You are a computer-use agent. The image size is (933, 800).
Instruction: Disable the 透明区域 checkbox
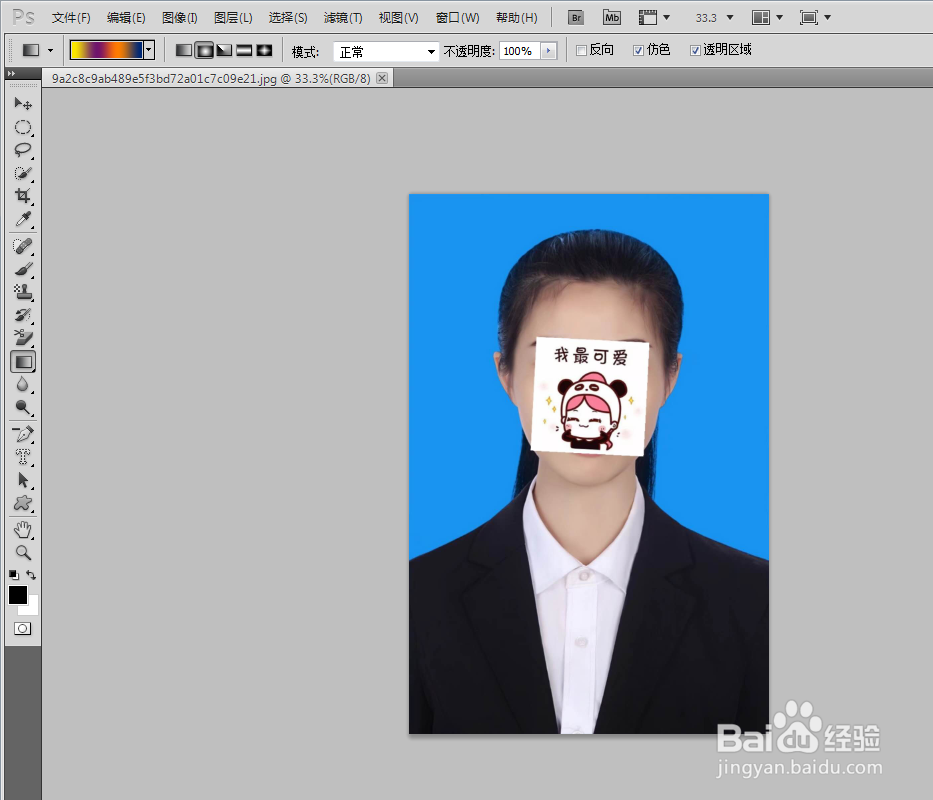click(695, 49)
